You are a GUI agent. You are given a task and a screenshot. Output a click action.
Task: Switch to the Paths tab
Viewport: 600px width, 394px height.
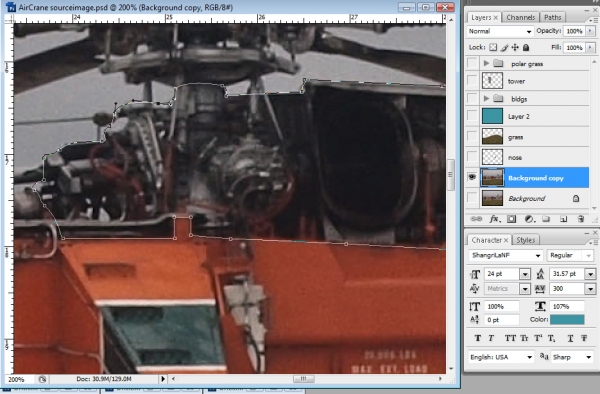552,17
